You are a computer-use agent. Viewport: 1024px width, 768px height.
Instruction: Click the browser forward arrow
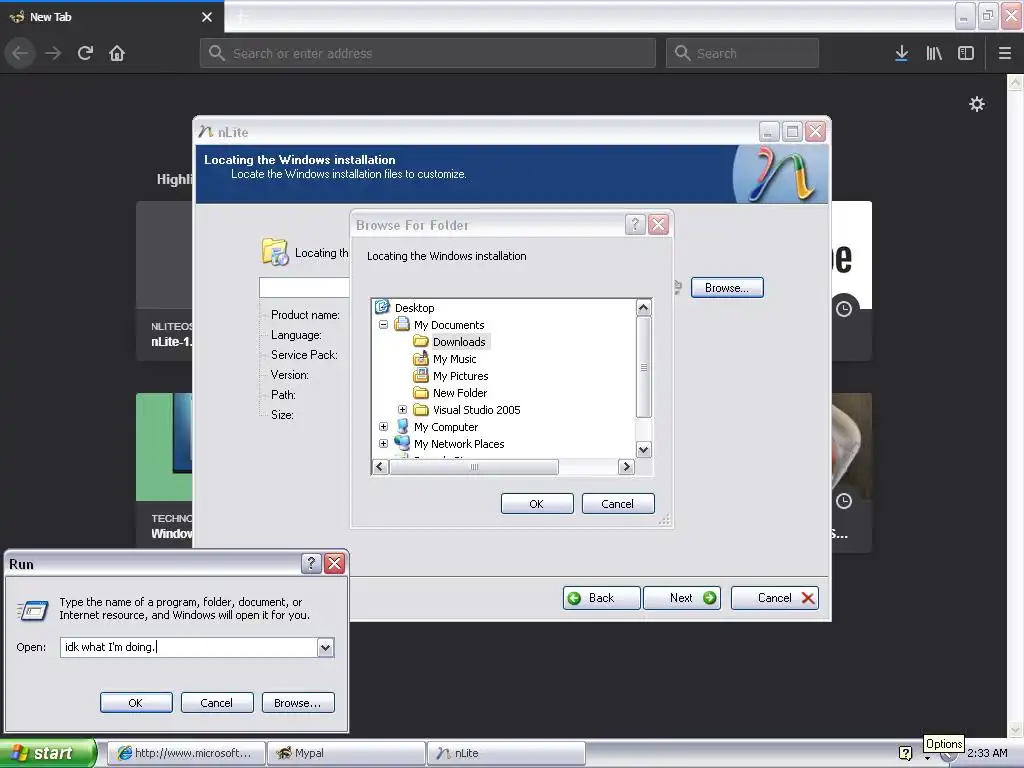[x=53, y=53]
